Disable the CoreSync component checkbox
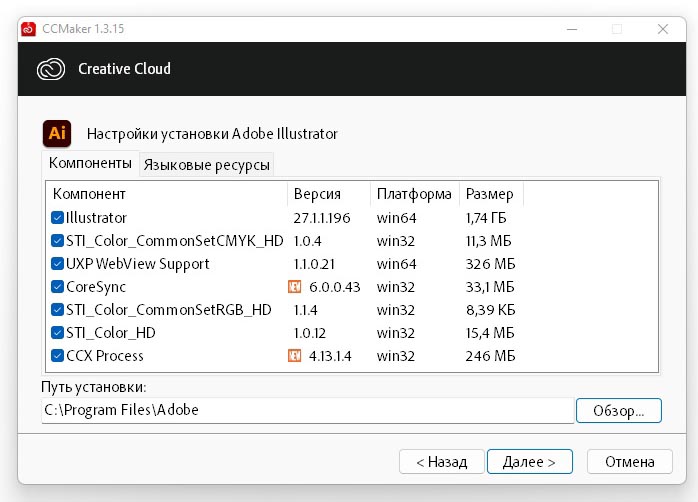Viewport: 698px width, 502px height. click(x=57, y=287)
